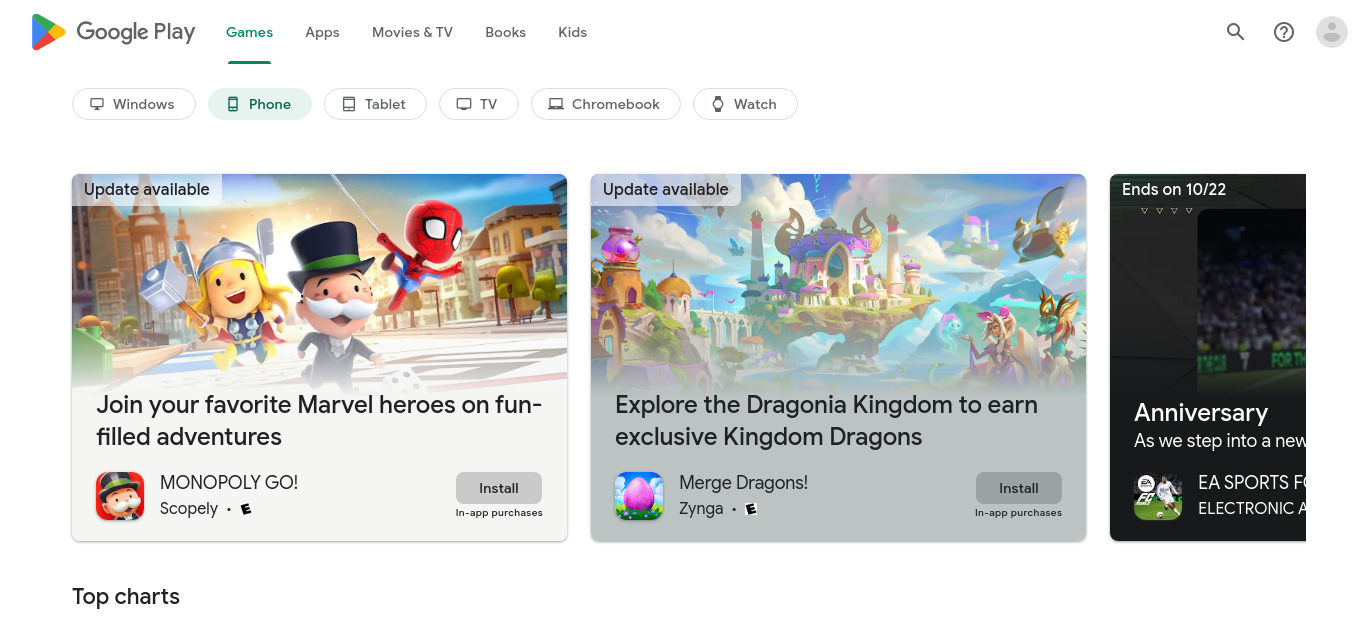Switch to the Apps tab
The image size is (1366, 629).
[x=322, y=32]
